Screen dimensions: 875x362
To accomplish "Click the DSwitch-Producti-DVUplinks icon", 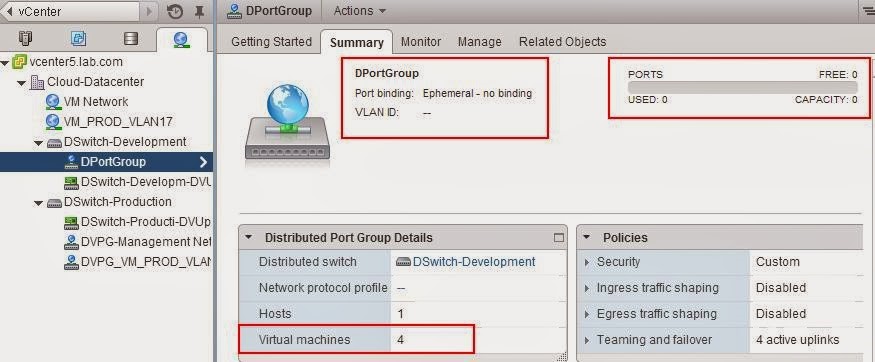I will click(x=71, y=222).
